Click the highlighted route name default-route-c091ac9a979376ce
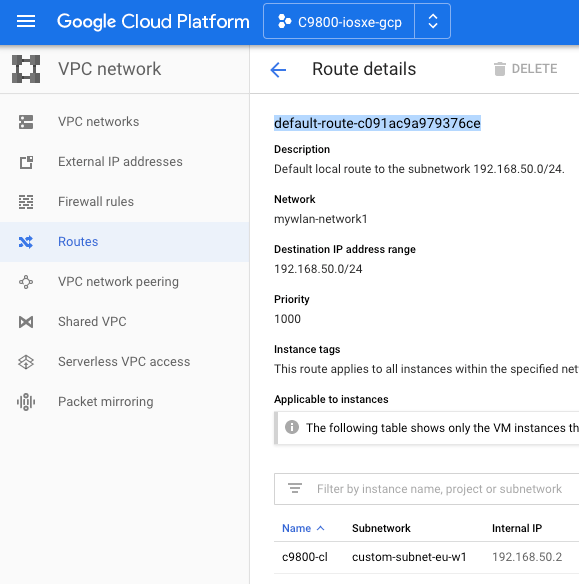The height and width of the screenshot is (584, 579). pyautogui.click(x=377, y=123)
